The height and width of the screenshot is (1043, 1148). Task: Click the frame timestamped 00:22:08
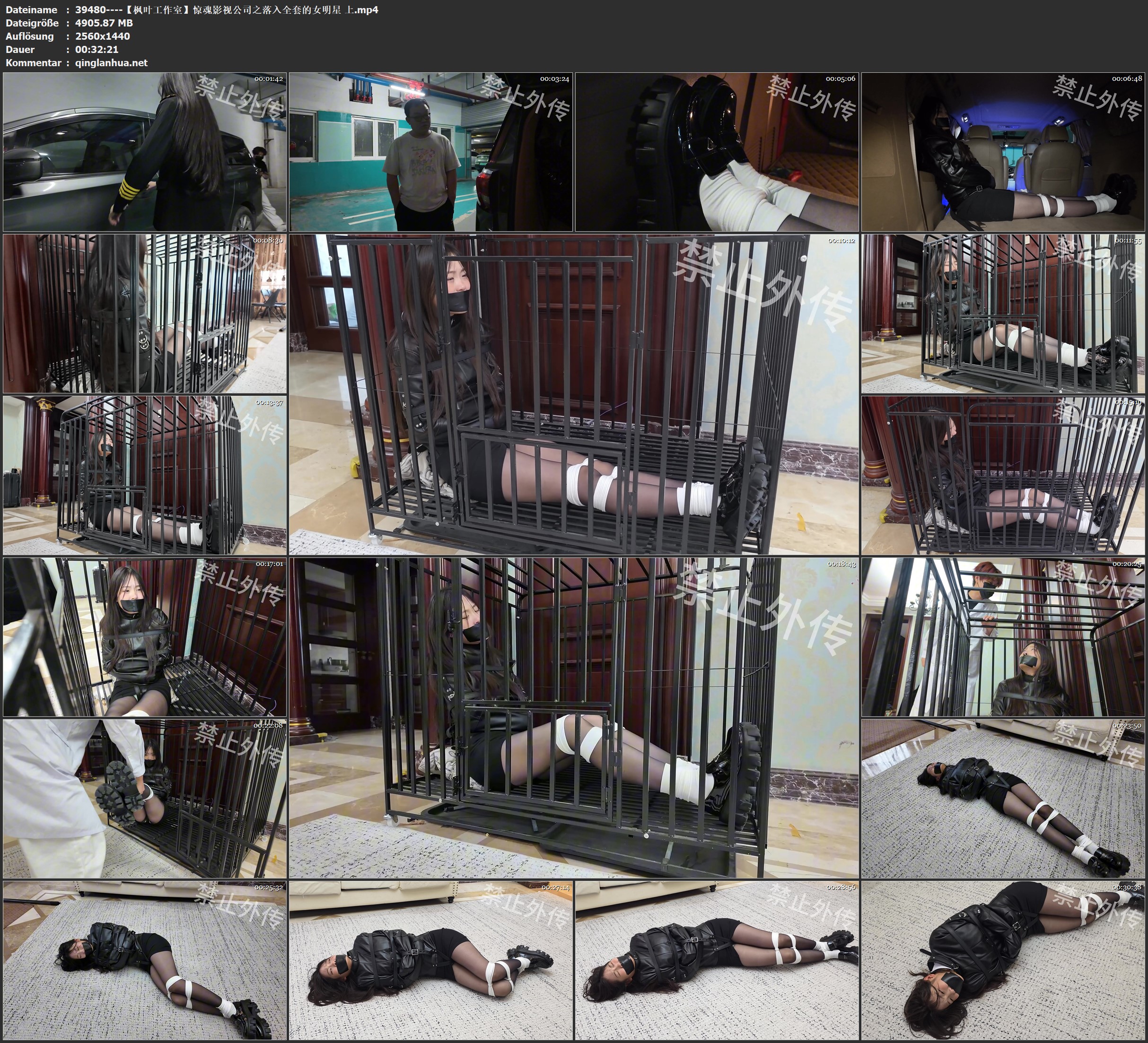[145, 799]
